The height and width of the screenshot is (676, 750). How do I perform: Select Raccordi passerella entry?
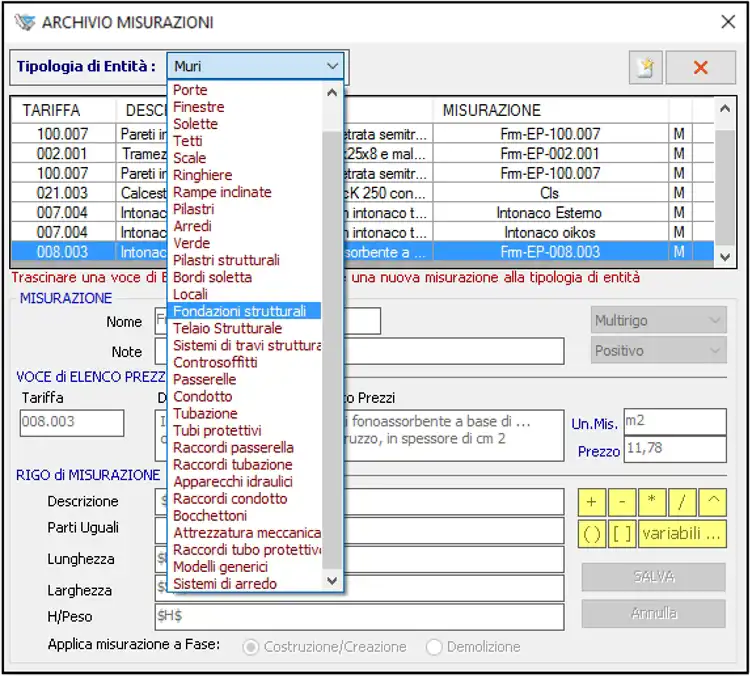(x=245, y=447)
